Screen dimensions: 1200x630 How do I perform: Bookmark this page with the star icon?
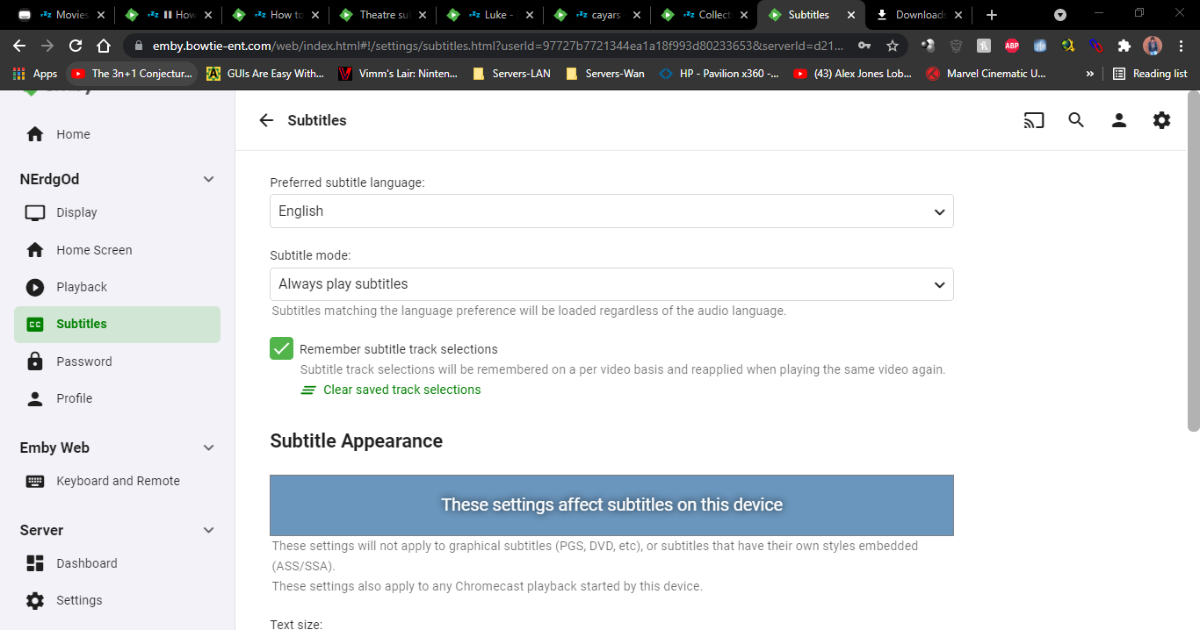point(892,46)
